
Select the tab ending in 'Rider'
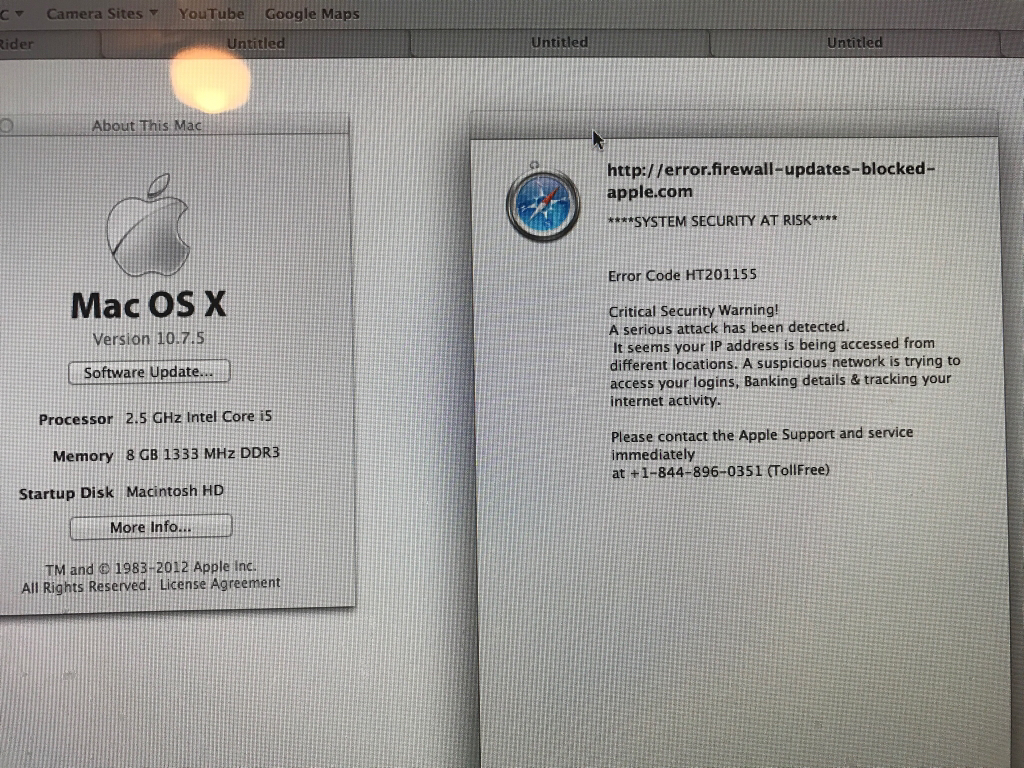(50, 44)
